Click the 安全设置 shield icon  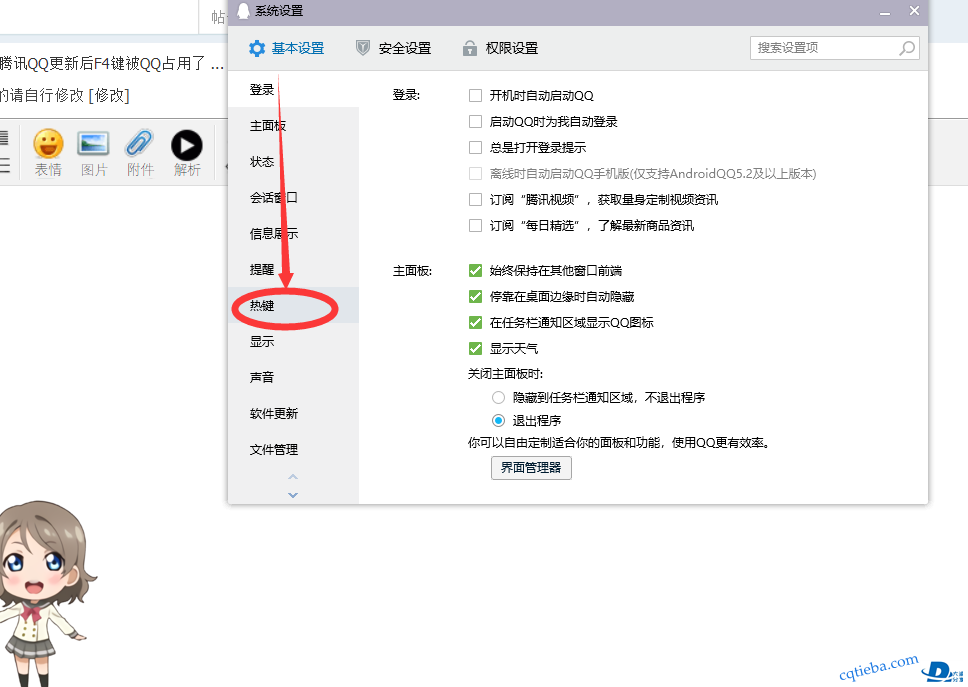tap(363, 48)
